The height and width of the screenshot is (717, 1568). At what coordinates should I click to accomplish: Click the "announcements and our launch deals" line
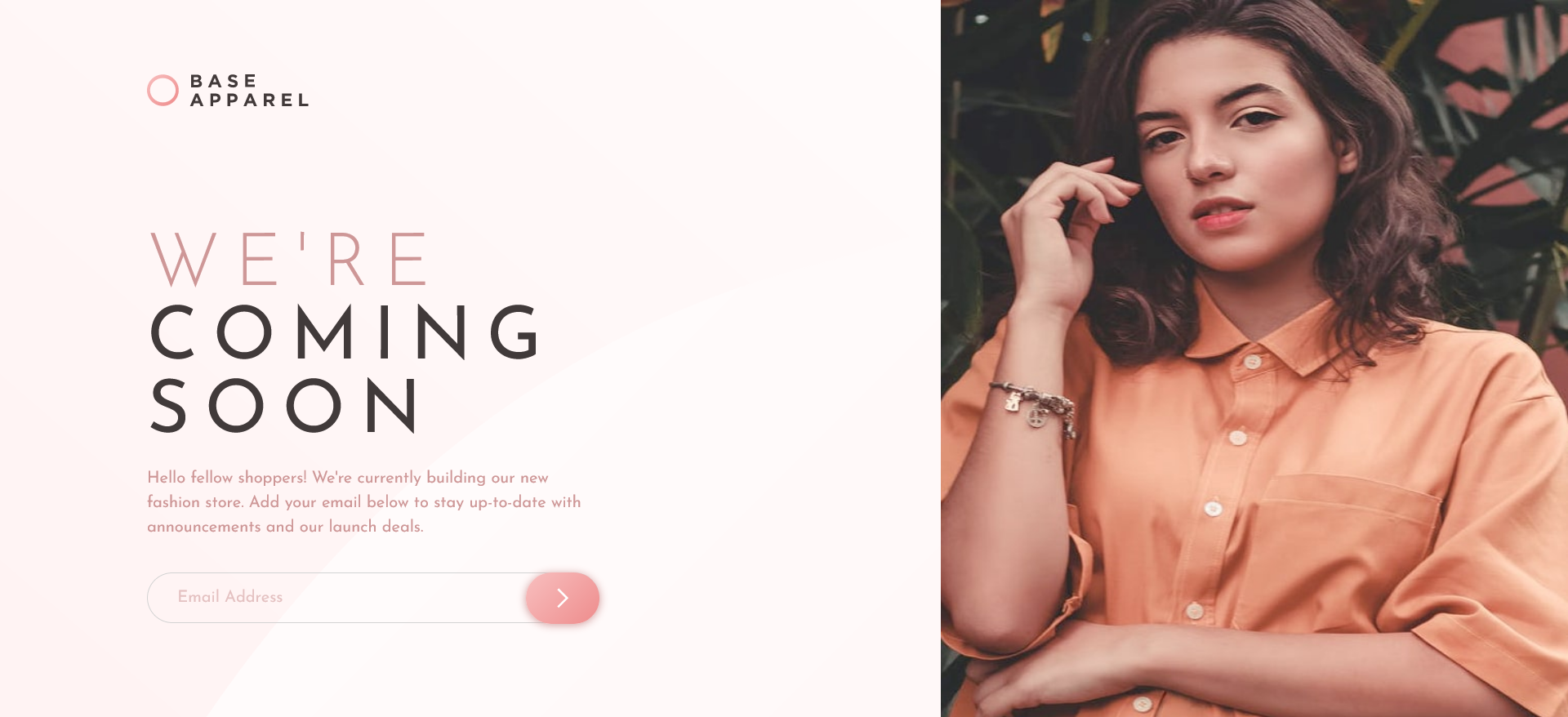[285, 527]
